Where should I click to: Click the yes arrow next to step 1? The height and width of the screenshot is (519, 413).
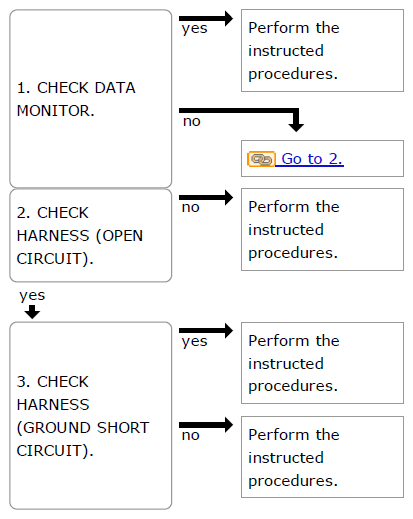206,18
